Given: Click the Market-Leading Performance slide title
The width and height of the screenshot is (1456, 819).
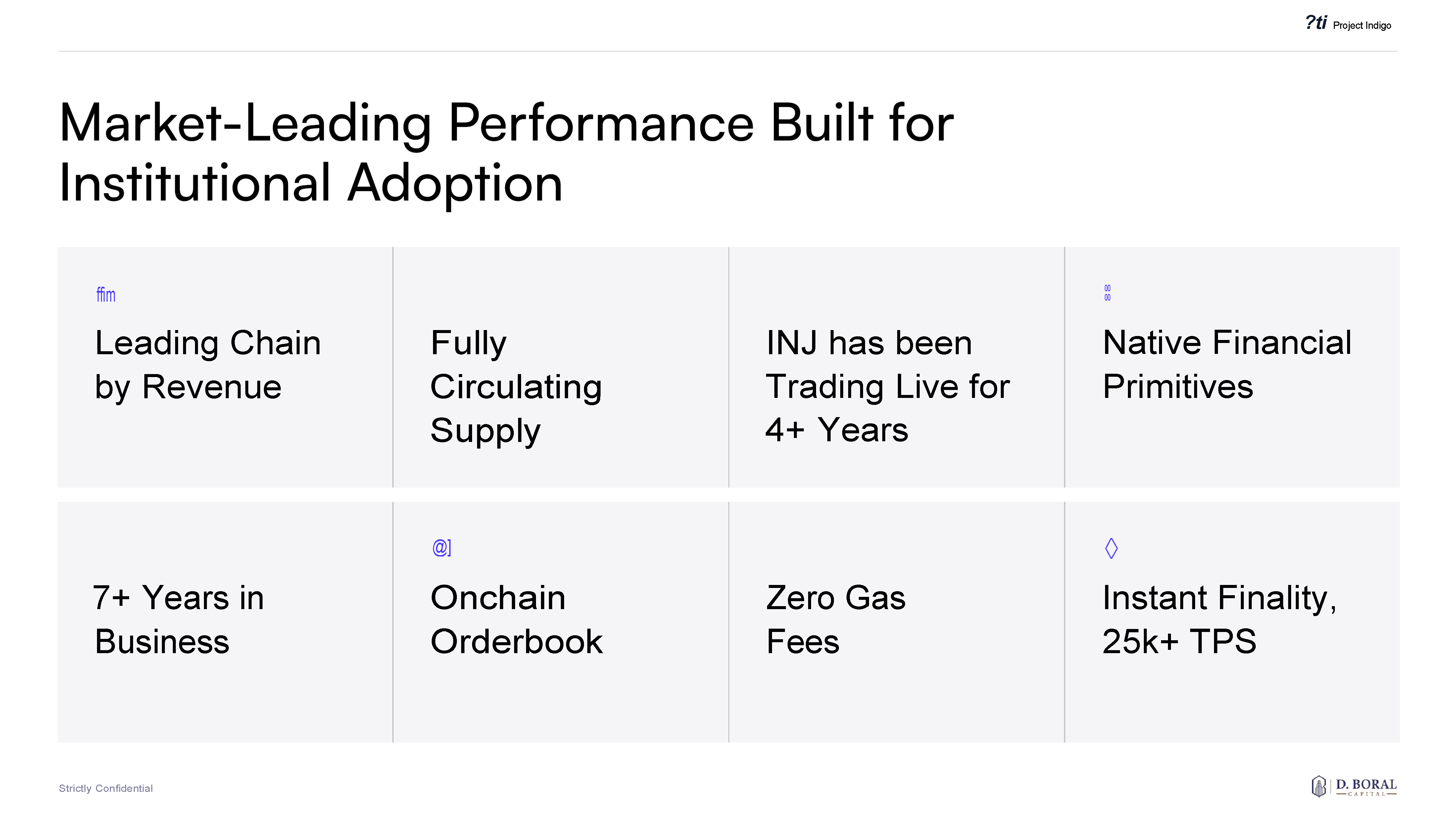Looking at the screenshot, I should [507, 123].
